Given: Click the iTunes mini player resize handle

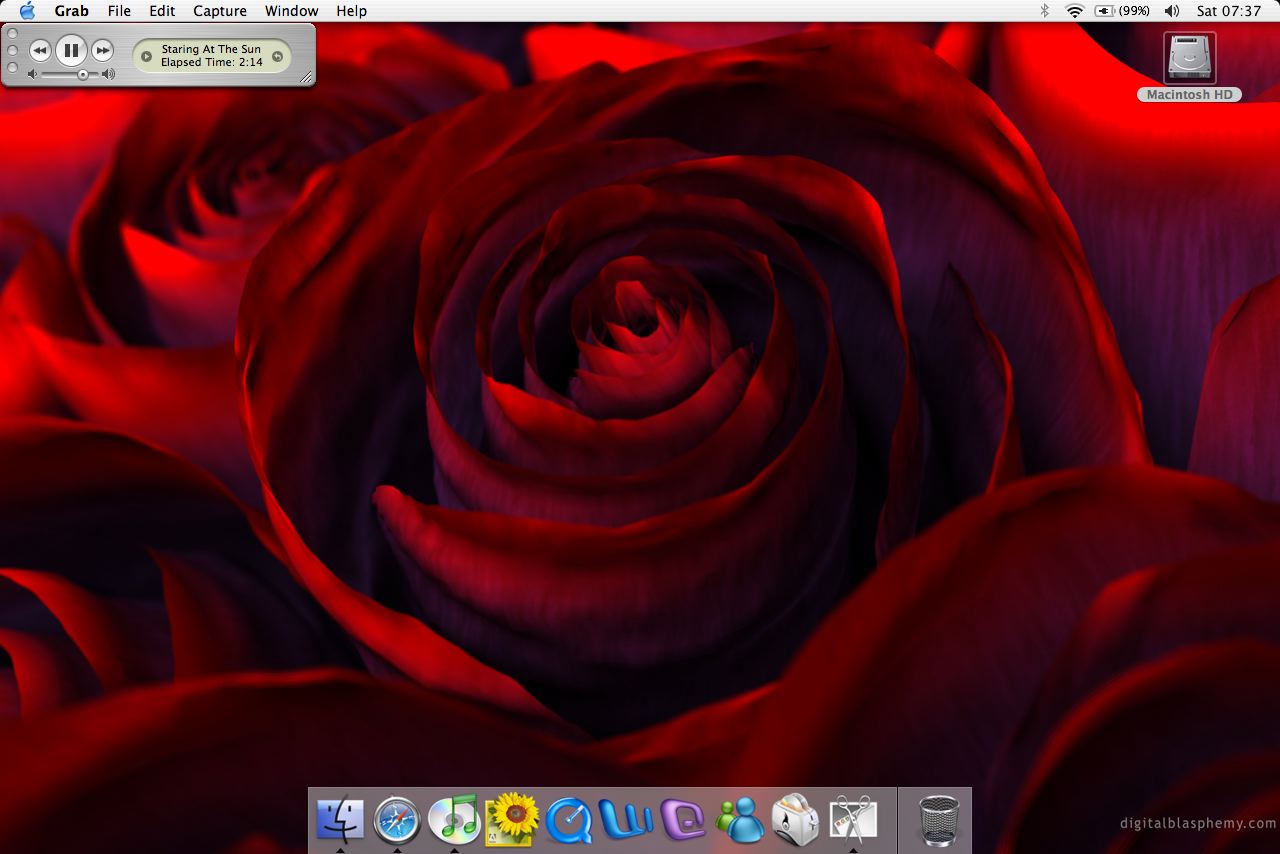Looking at the screenshot, I should [306, 77].
